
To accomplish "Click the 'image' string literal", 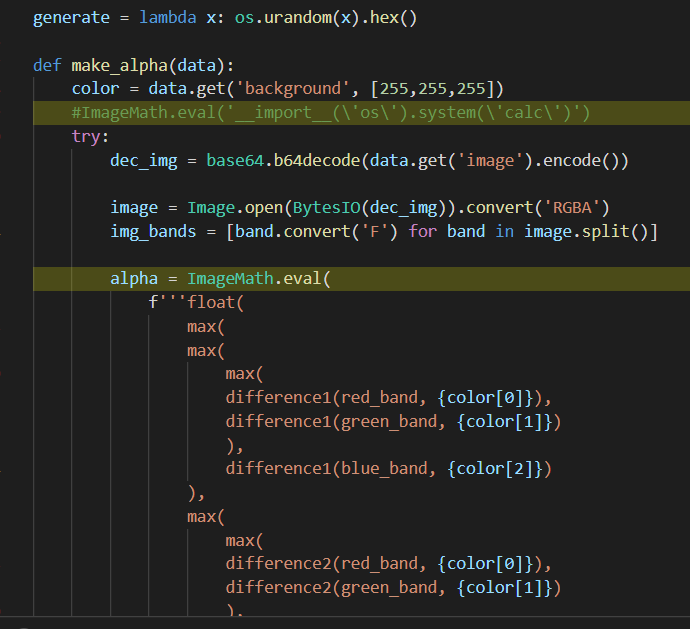I will [490, 161].
